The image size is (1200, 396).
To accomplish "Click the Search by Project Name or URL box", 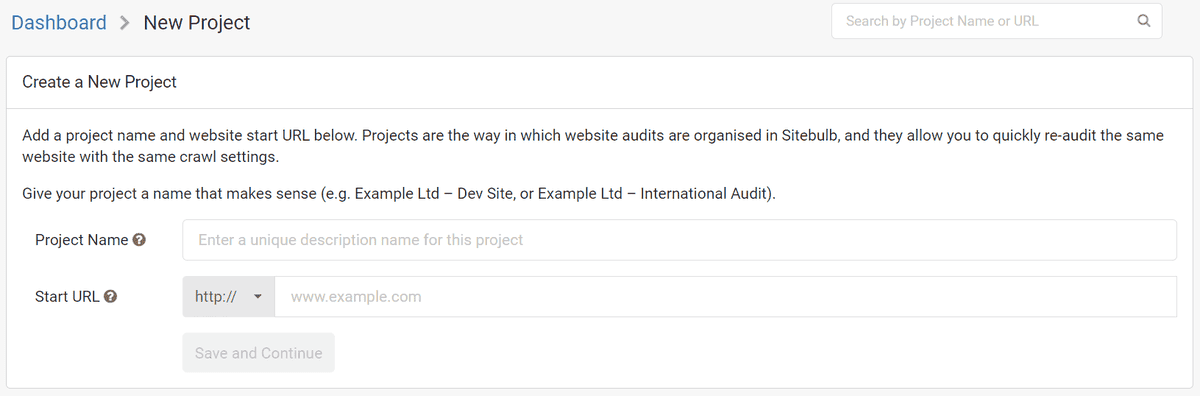I will coord(996,21).
